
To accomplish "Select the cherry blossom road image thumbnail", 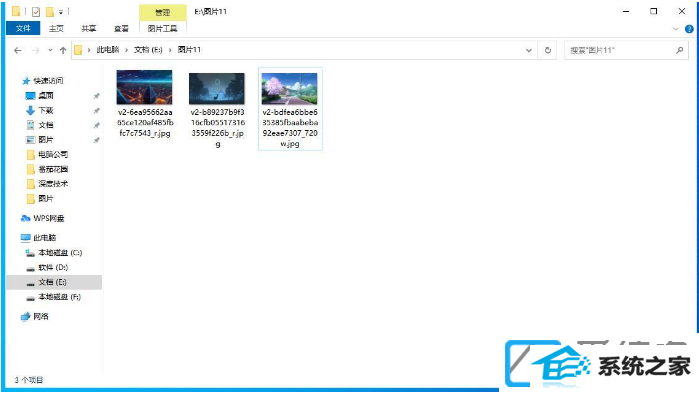I will tap(290, 89).
